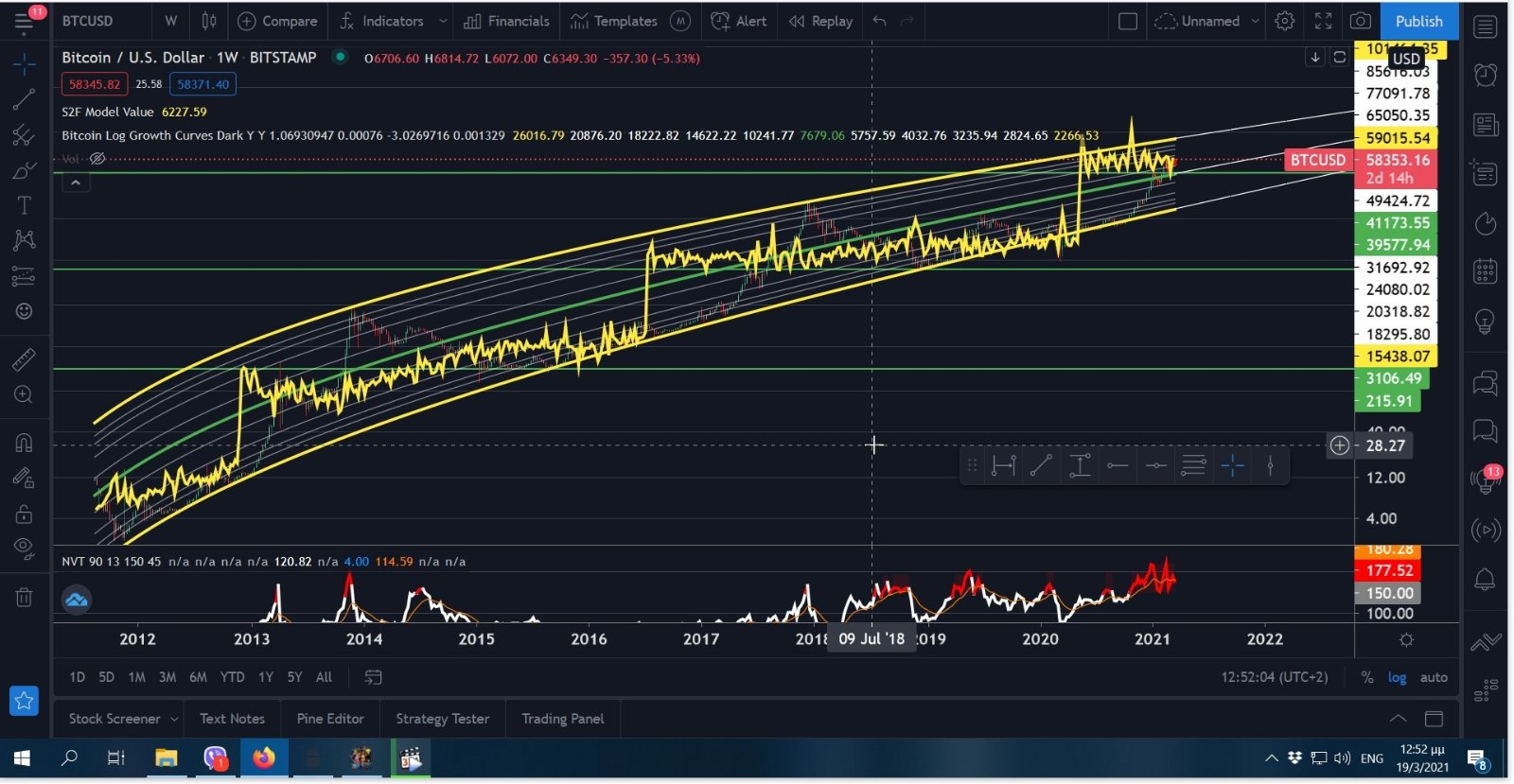The height and width of the screenshot is (784, 1514).
Task: Open prediction and measurement tools
Action: (24, 276)
